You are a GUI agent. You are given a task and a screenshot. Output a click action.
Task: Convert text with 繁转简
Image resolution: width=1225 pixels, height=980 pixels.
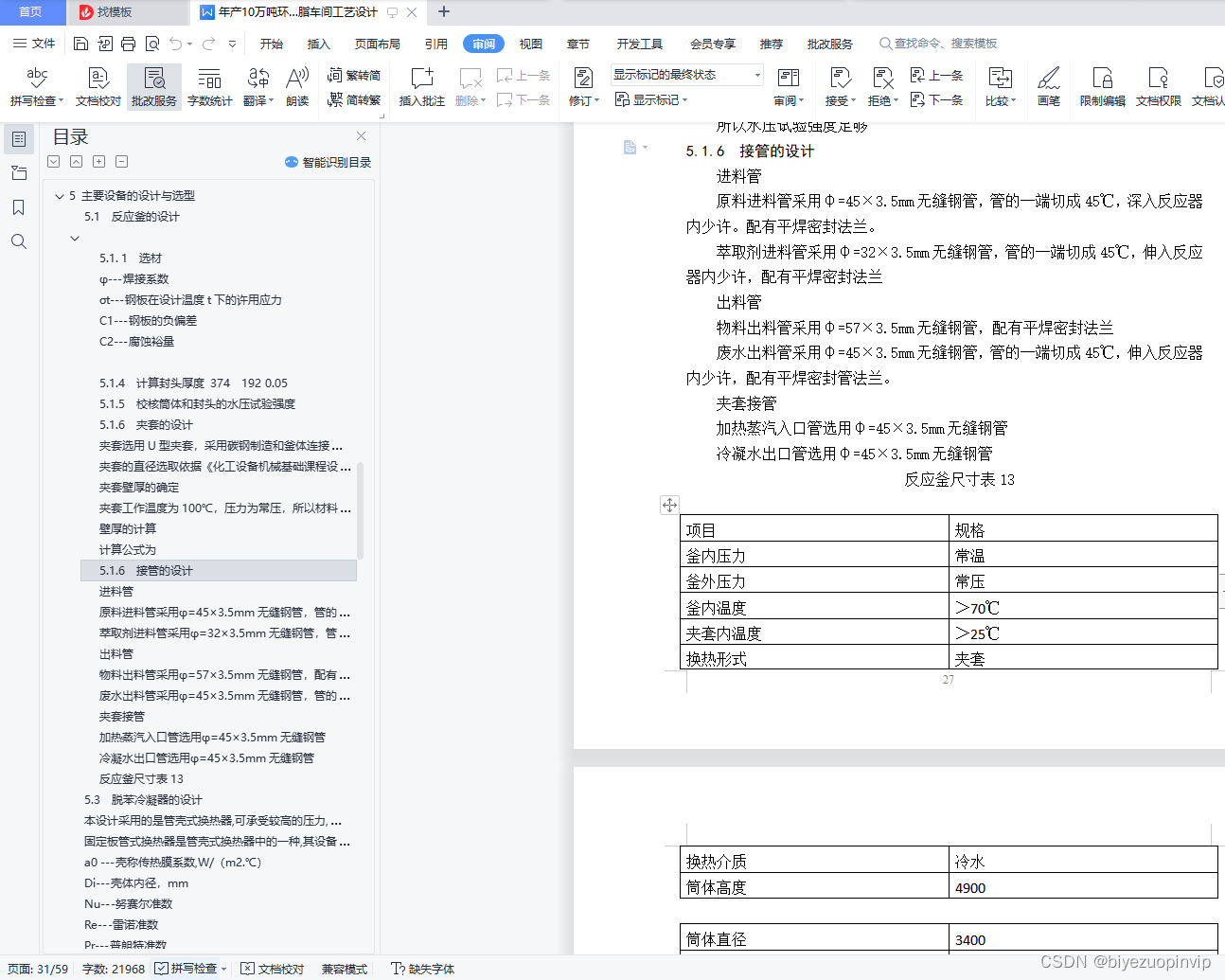(x=354, y=75)
